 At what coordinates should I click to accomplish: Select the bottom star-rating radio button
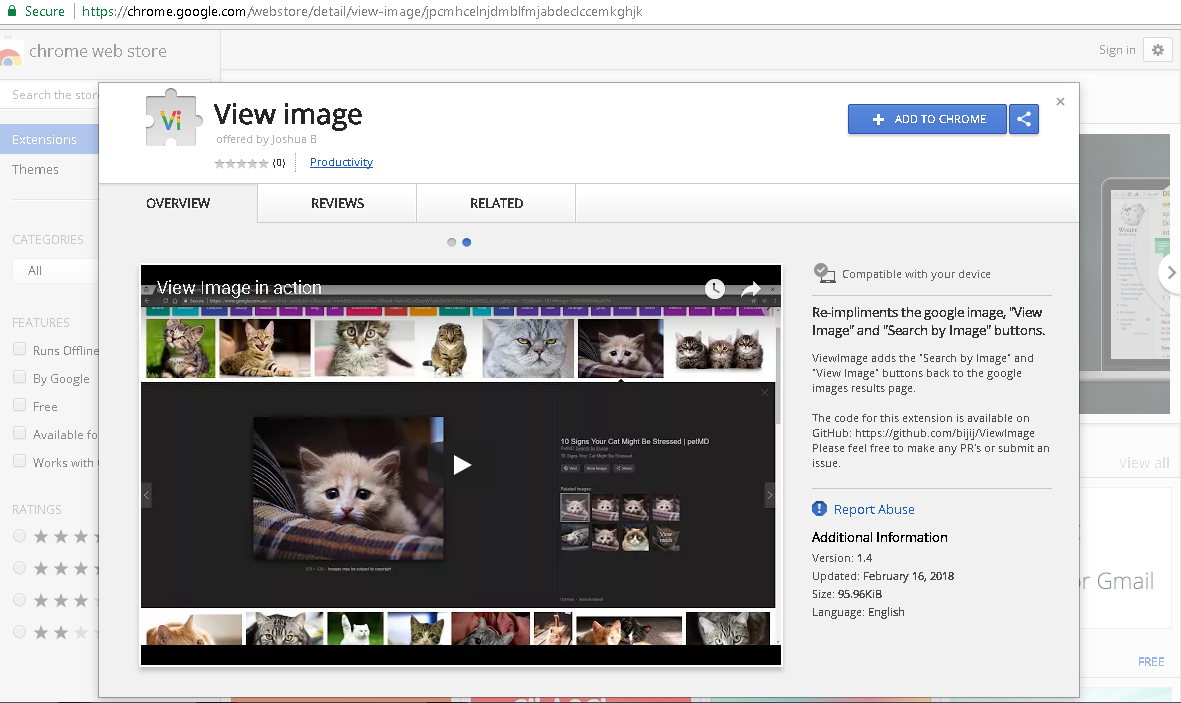[x=20, y=631]
